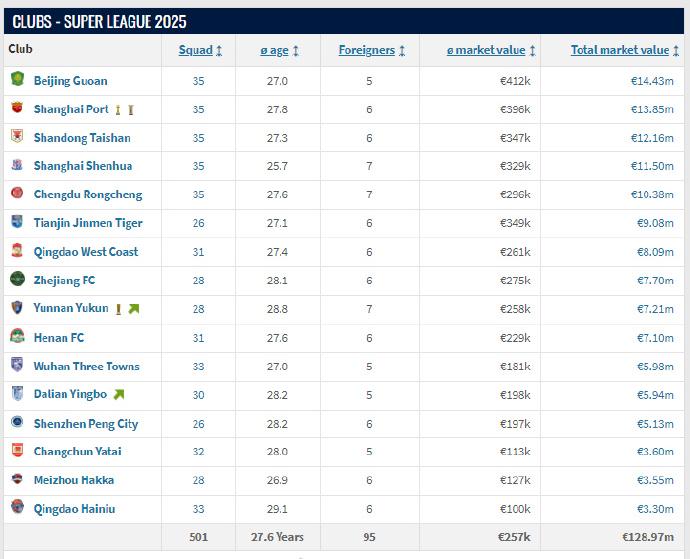Click Meizhou Hakka total market value €3.55m
Image resolution: width=690 pixels, height=559 pixels.
coord(655,481)
